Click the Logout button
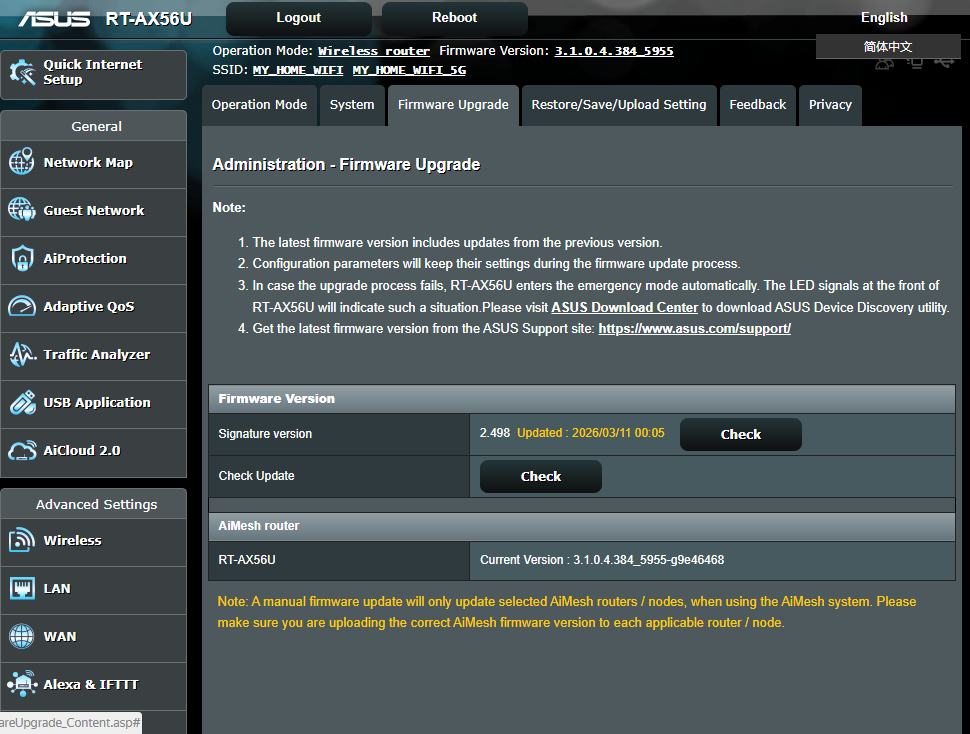This screenshot has width=970, height=734. click(298, 18)
